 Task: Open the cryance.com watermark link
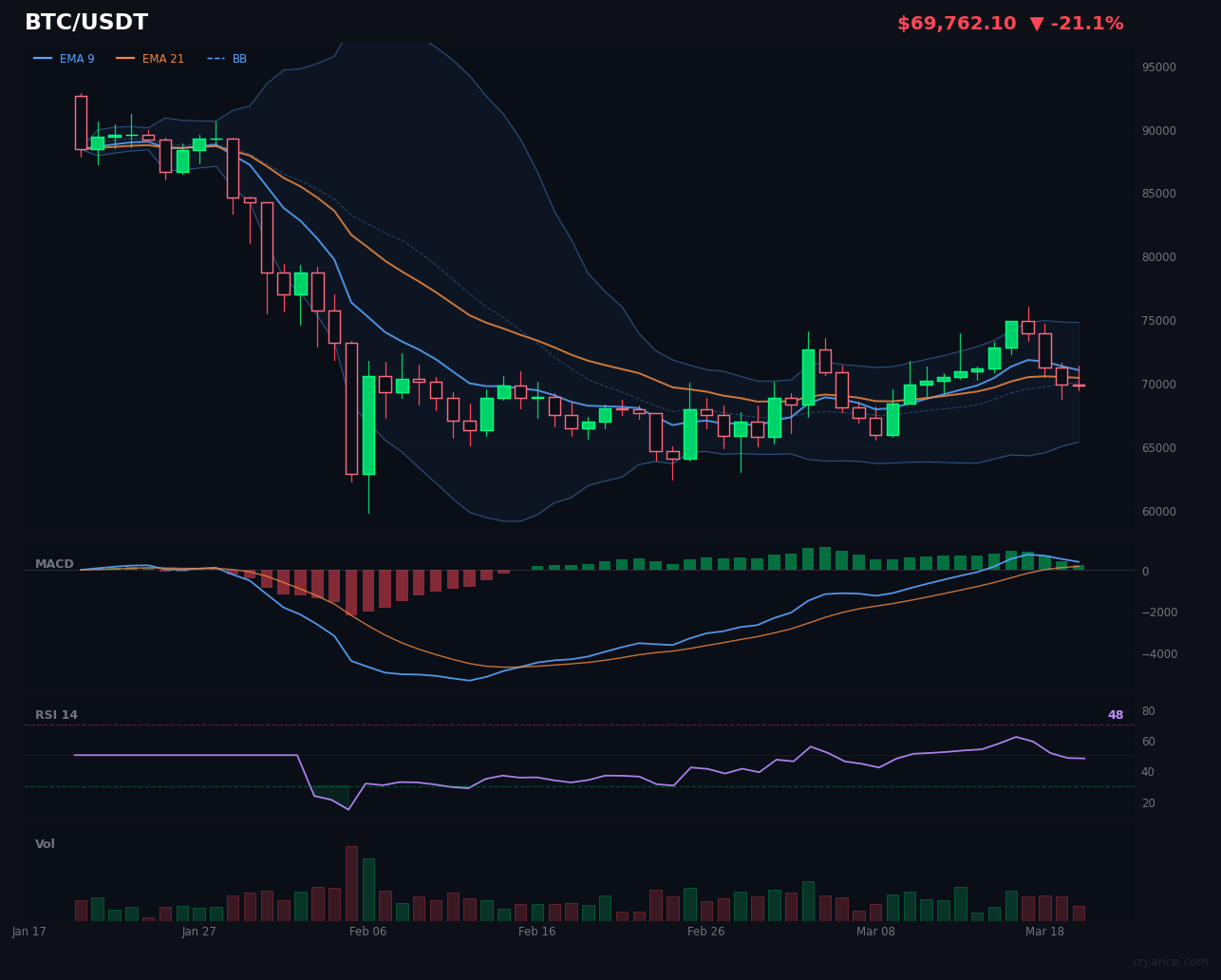(1171, 959)
